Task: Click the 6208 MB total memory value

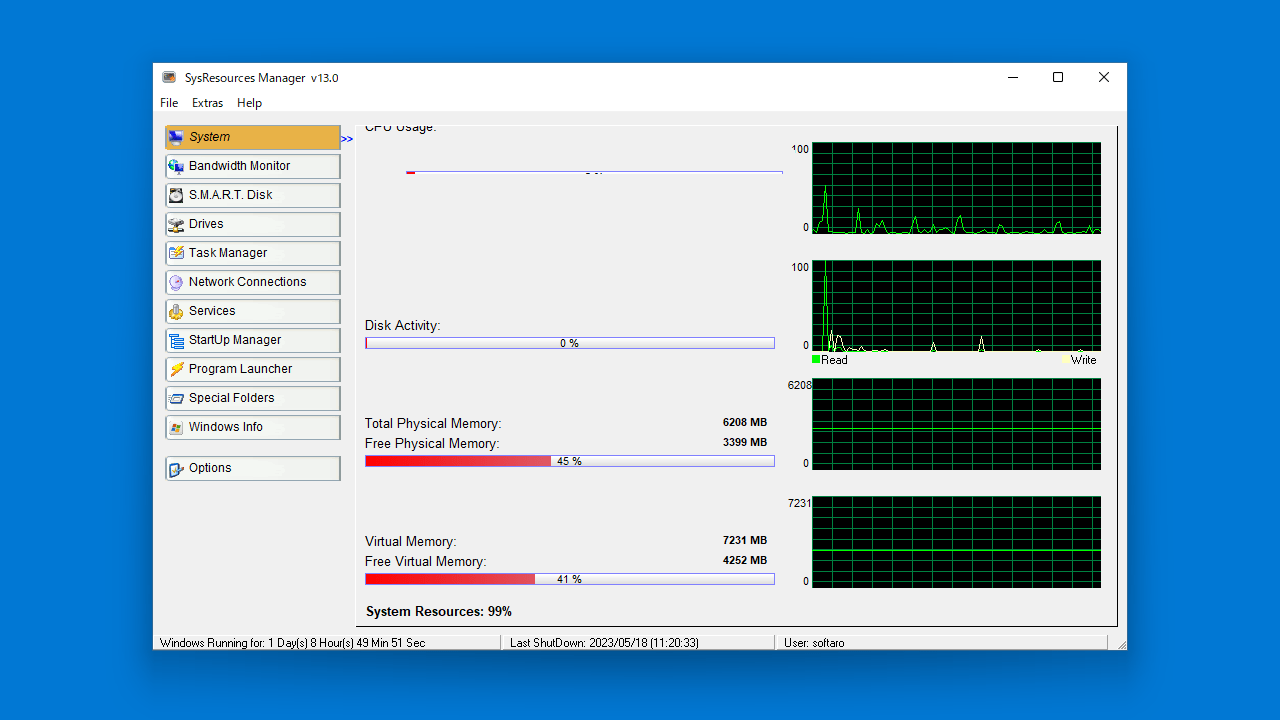Action: pos(745,422)
